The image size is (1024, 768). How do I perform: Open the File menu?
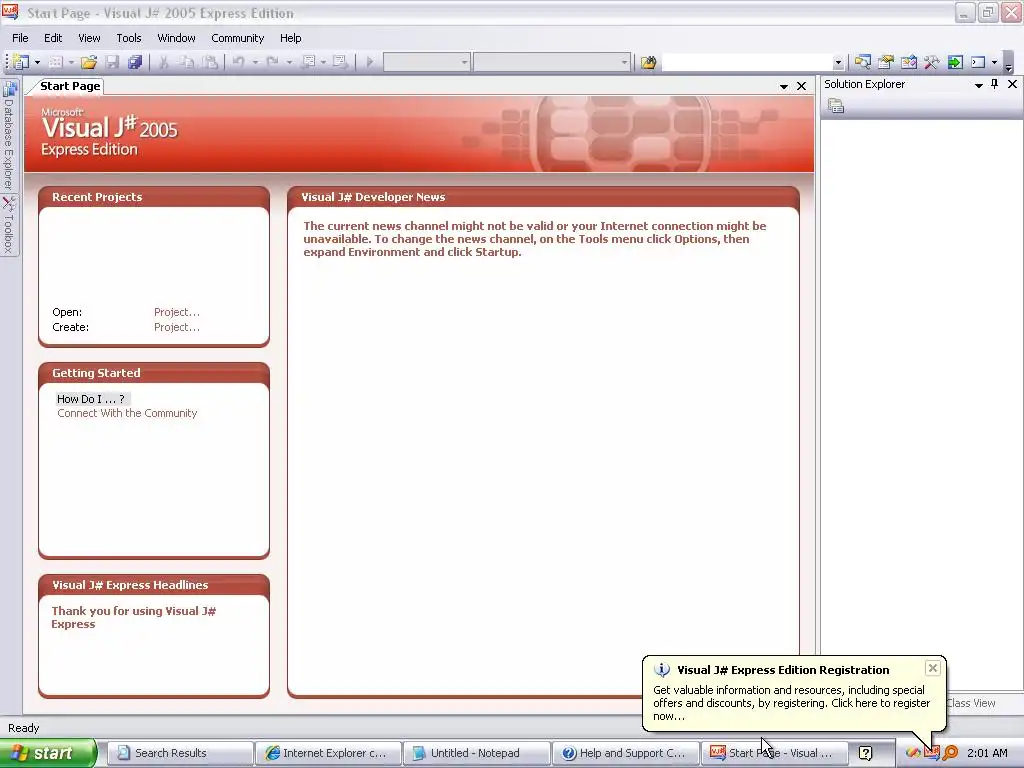[20, 38]
